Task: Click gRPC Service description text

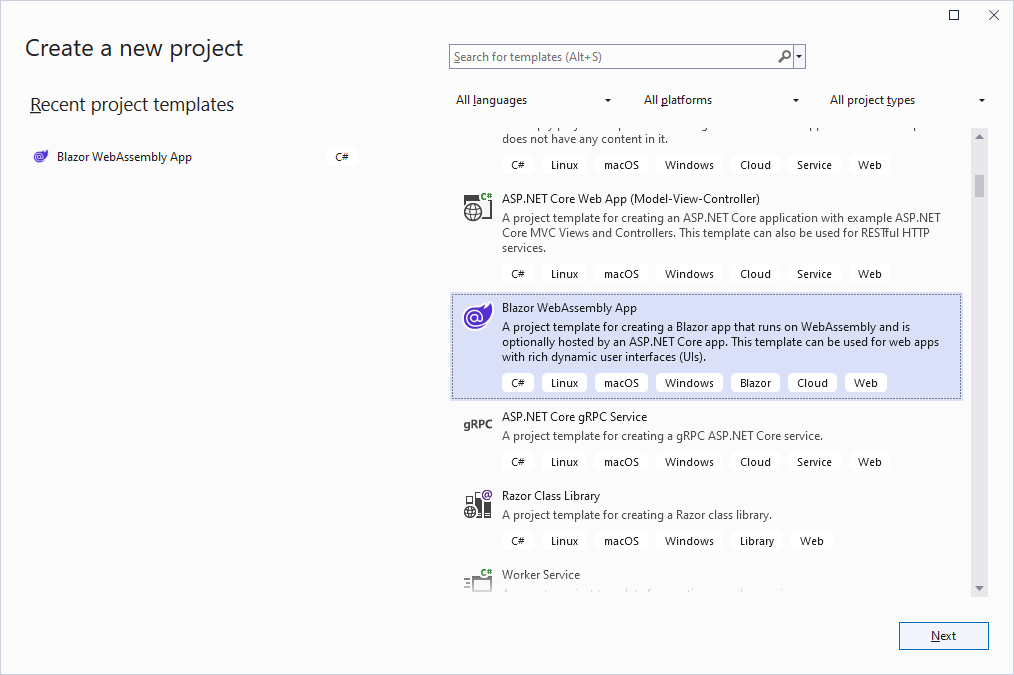Action: tap(662, 436)
